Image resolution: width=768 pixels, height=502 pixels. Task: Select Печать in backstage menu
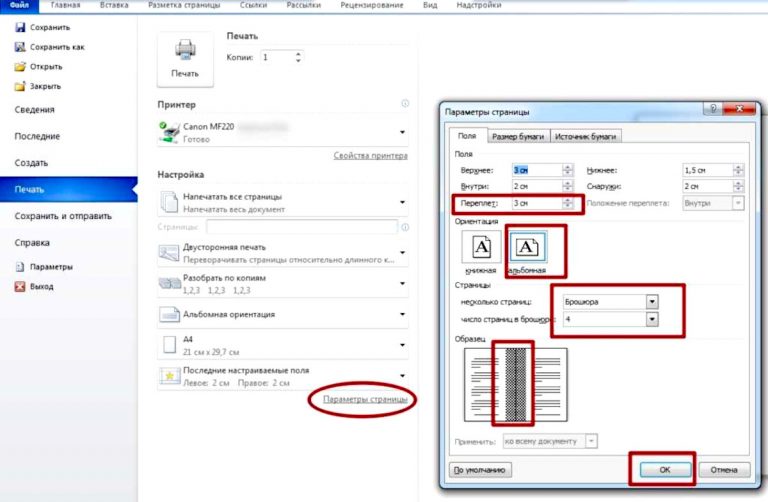click(69, 190)
